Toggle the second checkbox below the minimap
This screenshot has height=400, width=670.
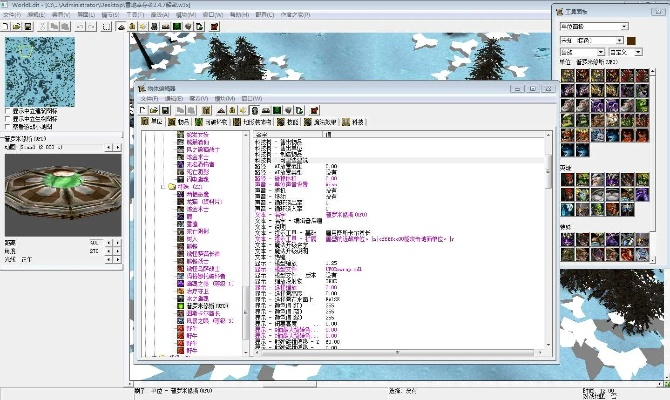coord(9,119)
